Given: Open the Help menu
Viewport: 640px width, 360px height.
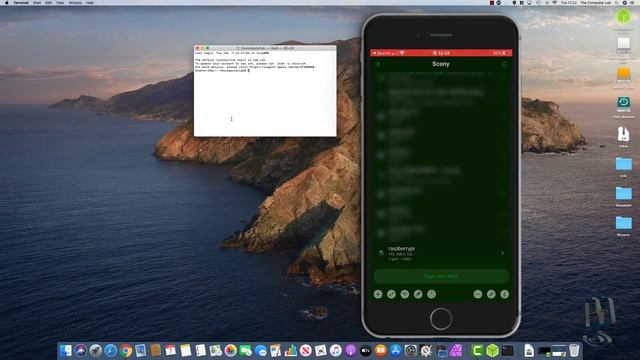Looking at the screenshot, I should (x=90, y=2).
